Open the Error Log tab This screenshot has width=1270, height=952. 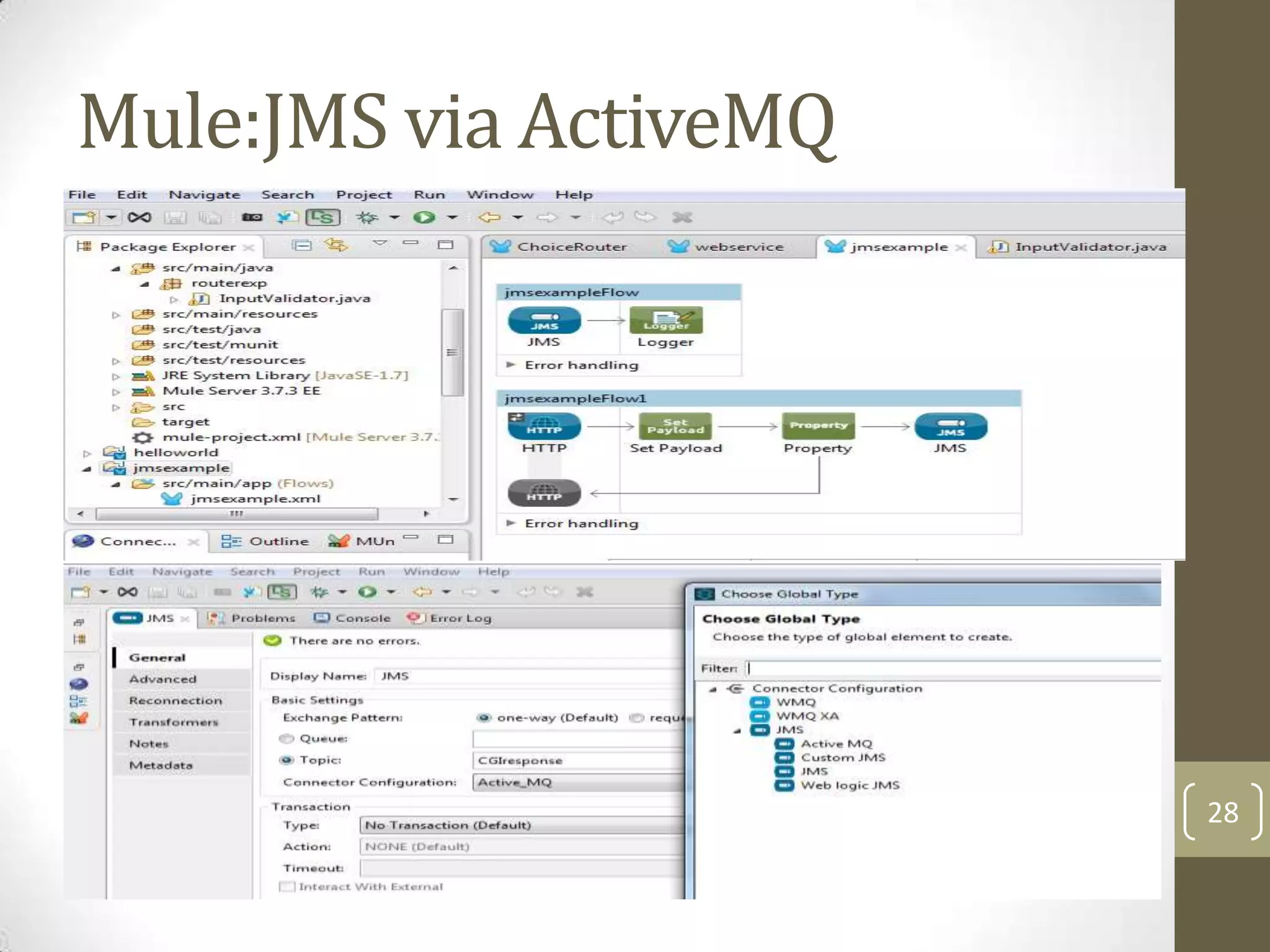[449, 618]
